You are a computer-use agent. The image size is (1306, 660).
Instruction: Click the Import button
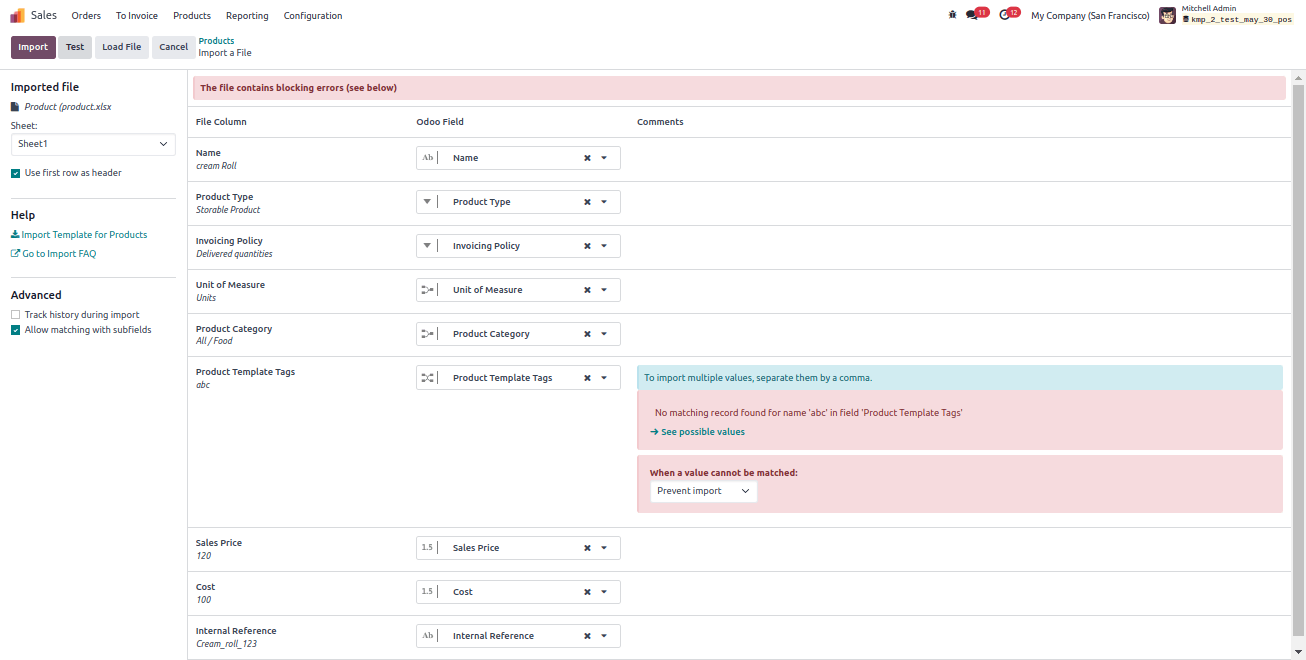(33, 47)
